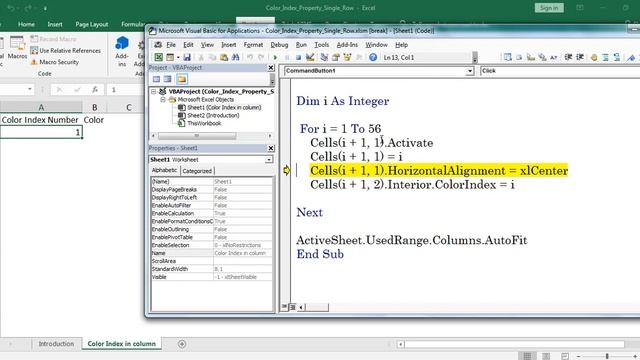Click the Excel sheet horizontal scrollbar

[x=514, y=344]
